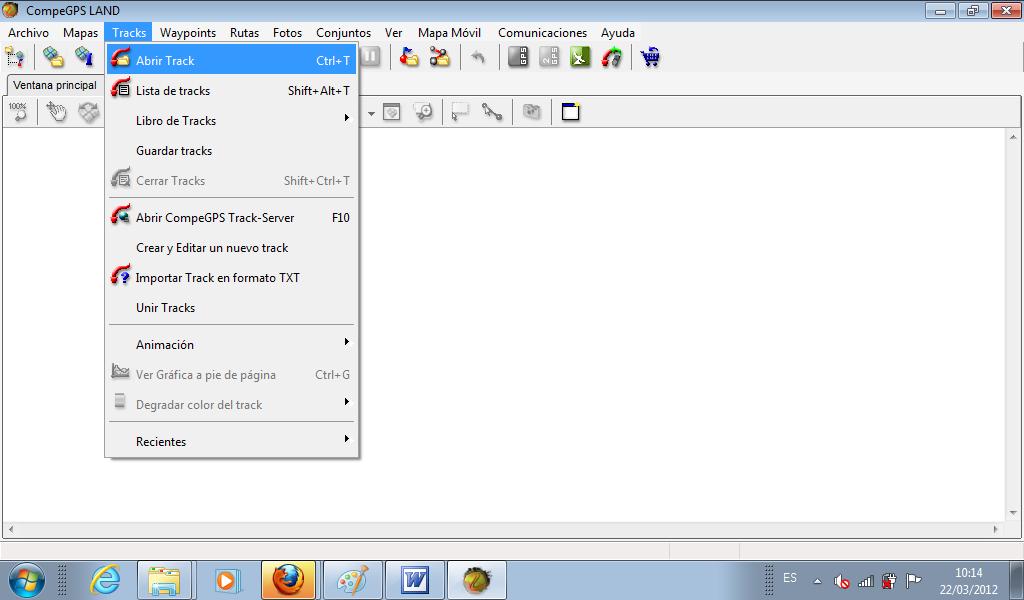Click the horizontal scrollbar left arrow

click(x=11, y=529)
